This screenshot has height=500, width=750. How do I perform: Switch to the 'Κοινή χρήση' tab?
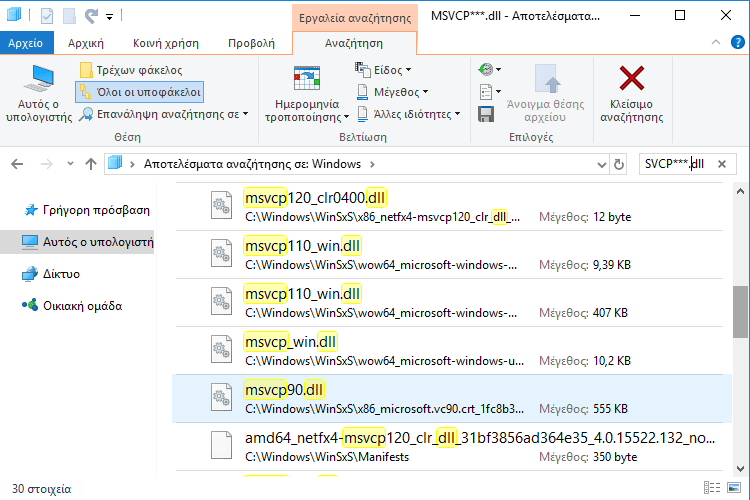165,43
